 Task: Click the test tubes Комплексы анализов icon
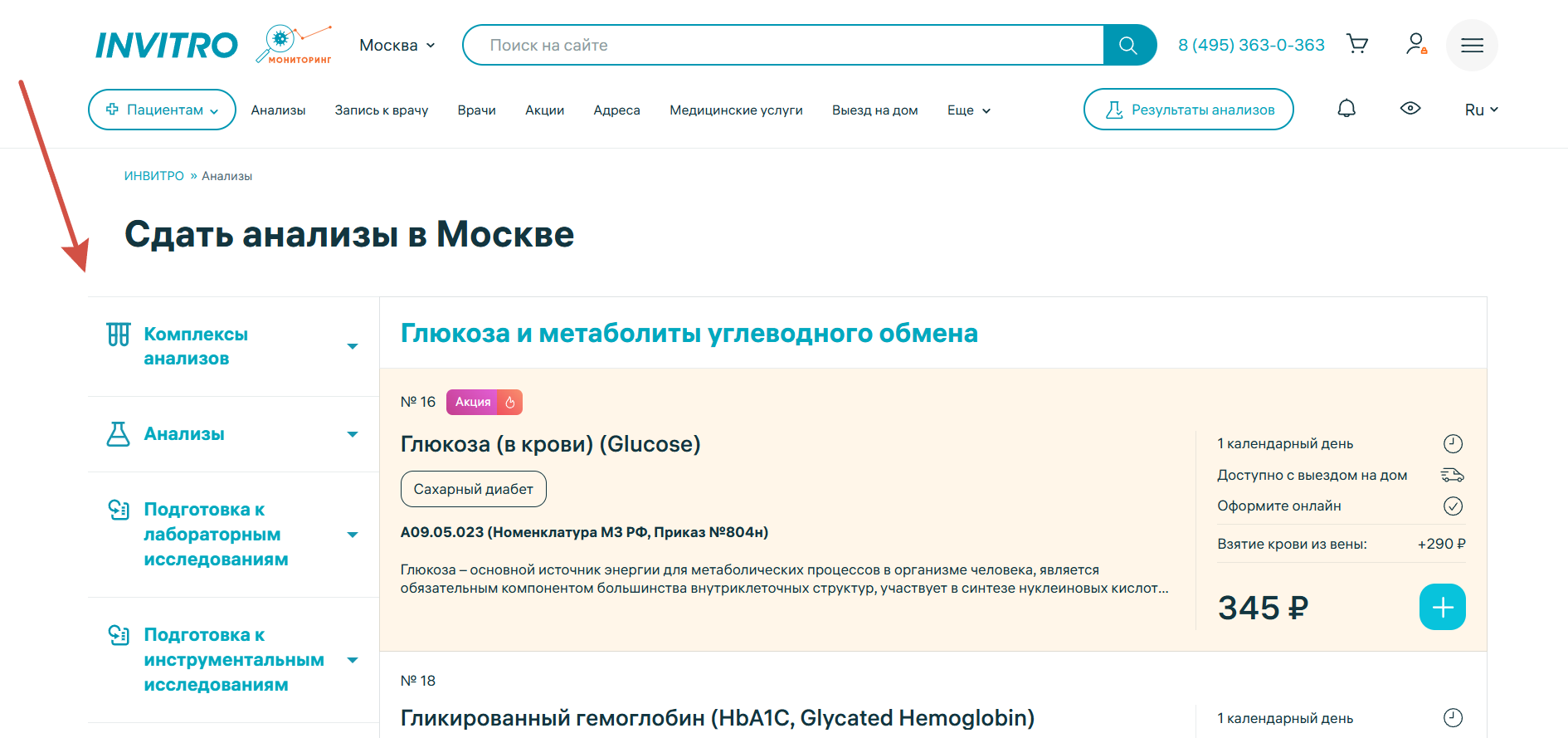[119, 335]
